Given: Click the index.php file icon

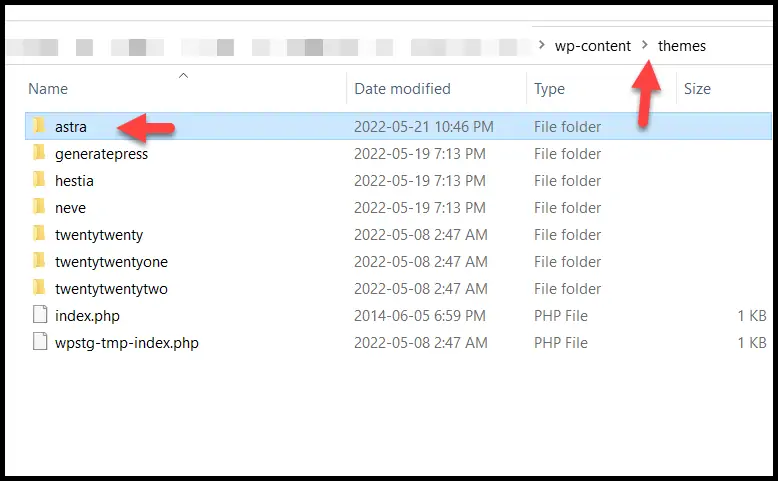Looking at the screenshot, I should pyautogui.click(x=39, y=316).
